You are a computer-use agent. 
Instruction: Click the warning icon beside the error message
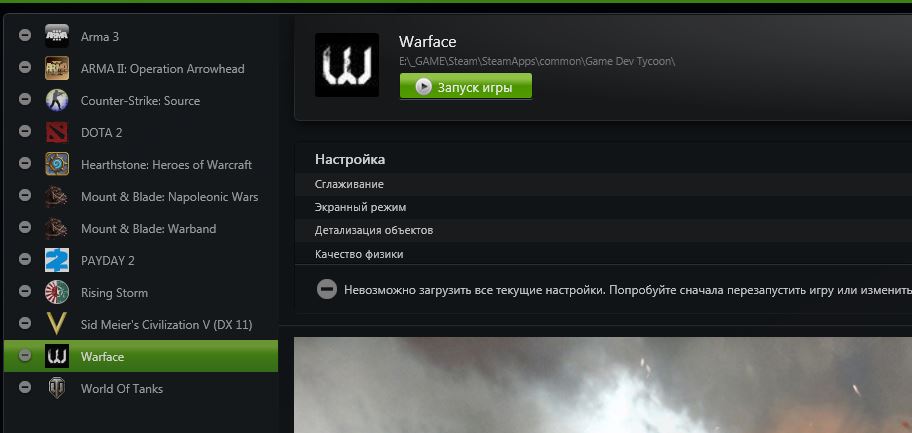pos(327,289)
